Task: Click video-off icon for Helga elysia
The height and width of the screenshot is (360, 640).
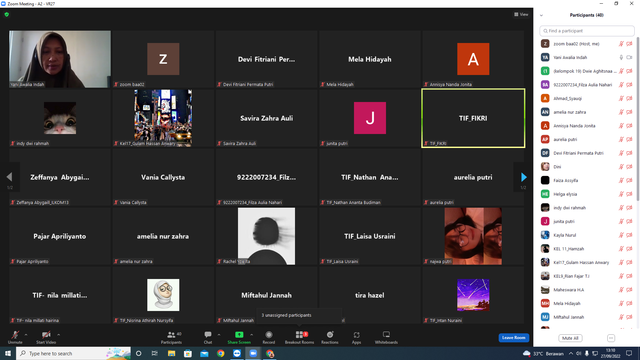Action: coord(629,194)
